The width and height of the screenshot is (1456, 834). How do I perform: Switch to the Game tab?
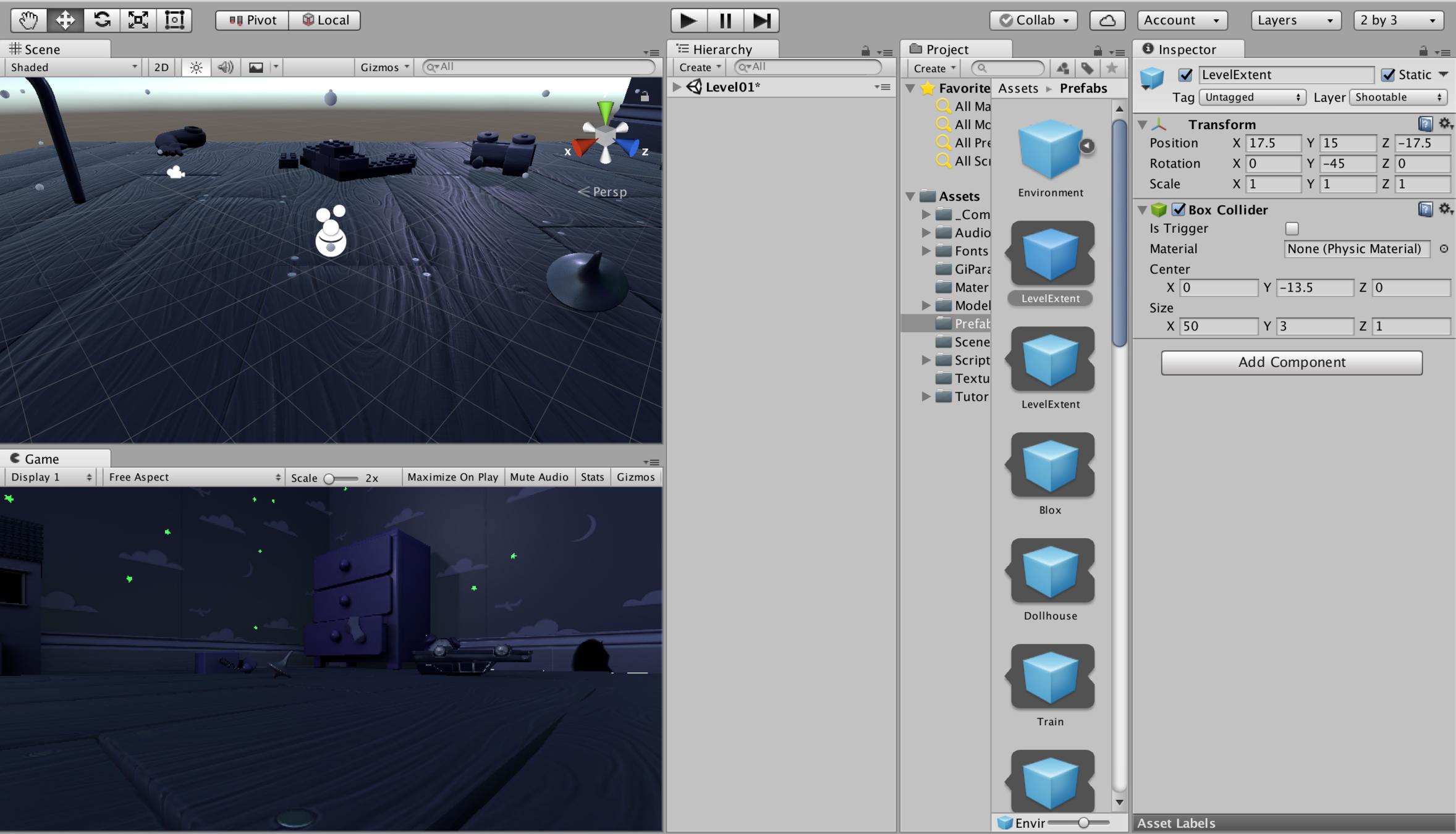pyautogui.click(x=41, y=458)
